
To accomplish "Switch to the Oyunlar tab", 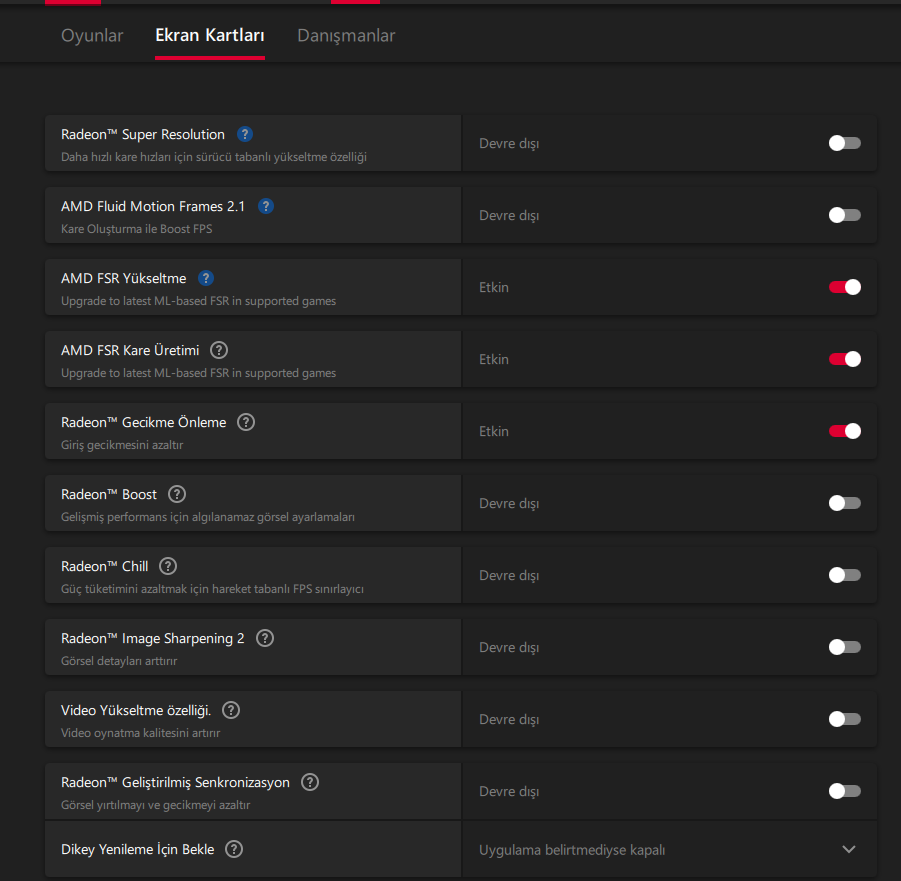I will [92, 36].
